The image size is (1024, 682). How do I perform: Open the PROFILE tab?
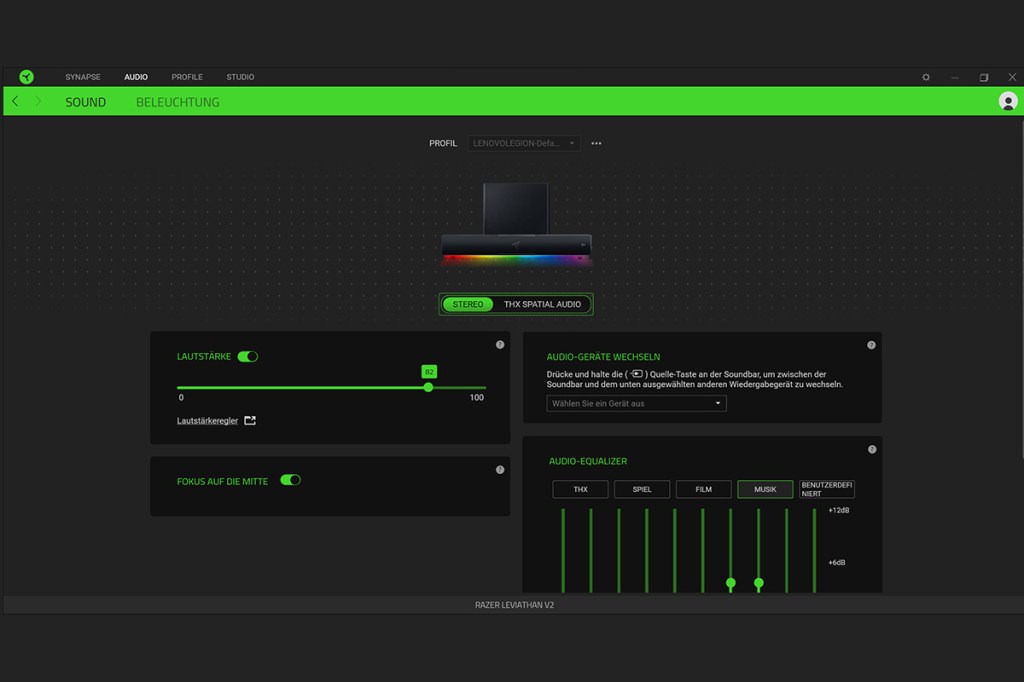click(187, 77)
